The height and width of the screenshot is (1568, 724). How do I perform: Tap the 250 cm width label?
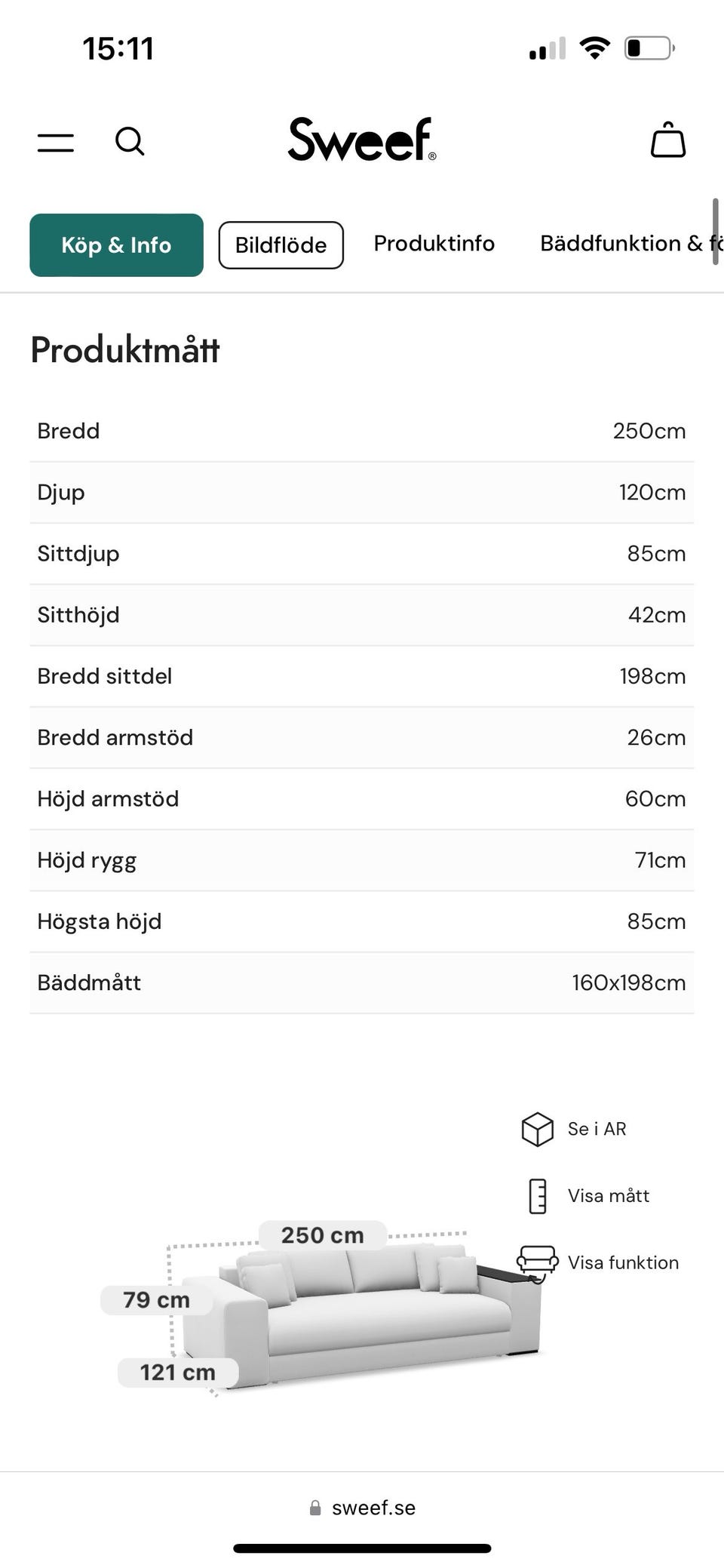tap(322, 1235)
